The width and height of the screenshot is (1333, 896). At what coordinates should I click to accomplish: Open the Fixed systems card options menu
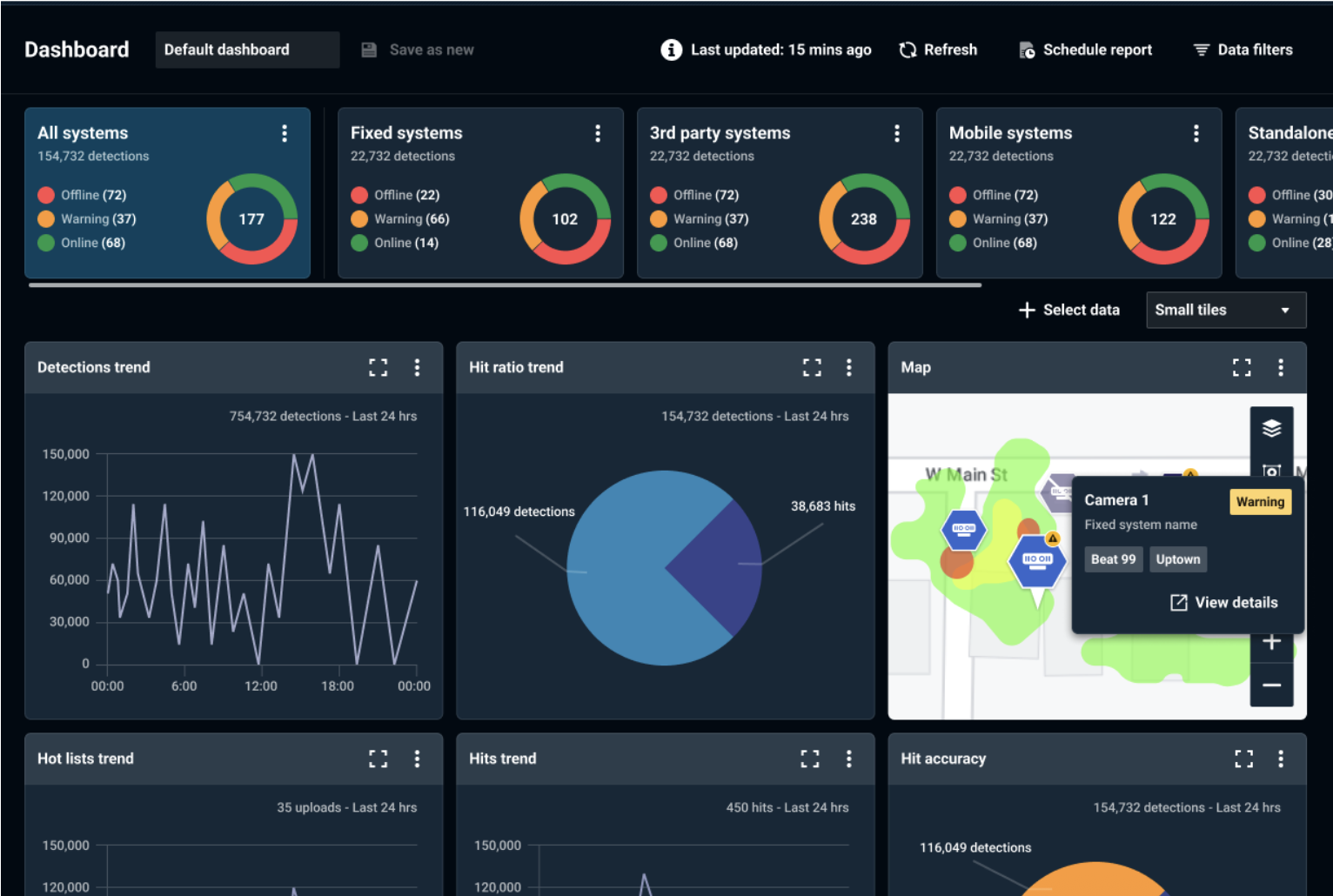tap(598, 133)
